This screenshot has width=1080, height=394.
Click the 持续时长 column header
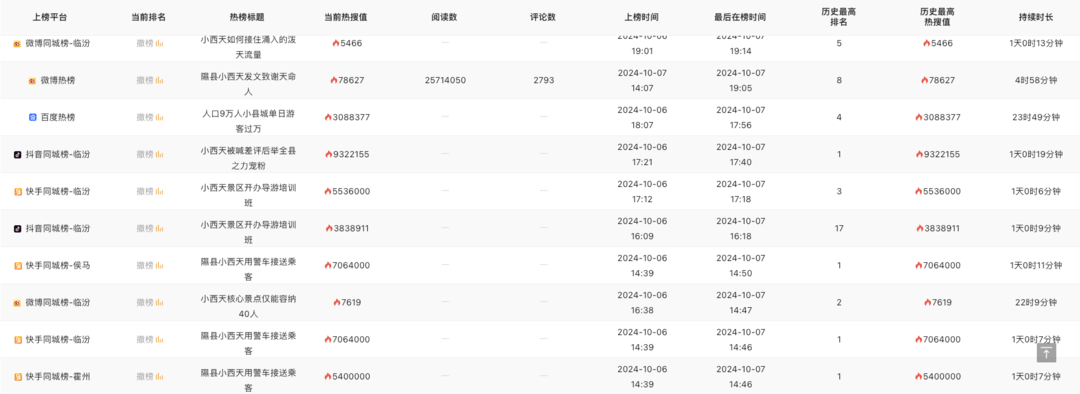click(1036, 17)
